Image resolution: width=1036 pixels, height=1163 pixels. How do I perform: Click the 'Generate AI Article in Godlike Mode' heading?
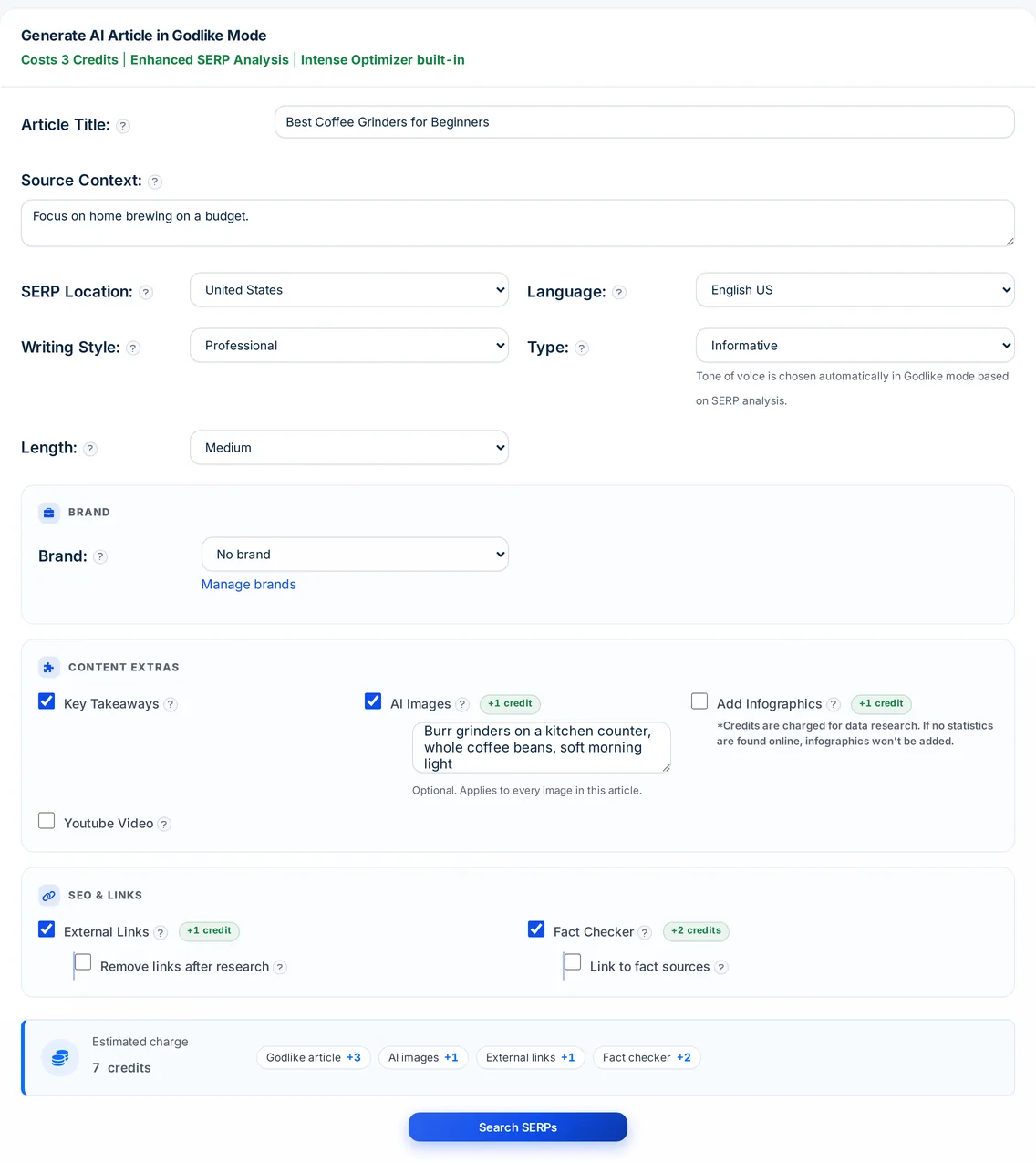tap(144, 36)
